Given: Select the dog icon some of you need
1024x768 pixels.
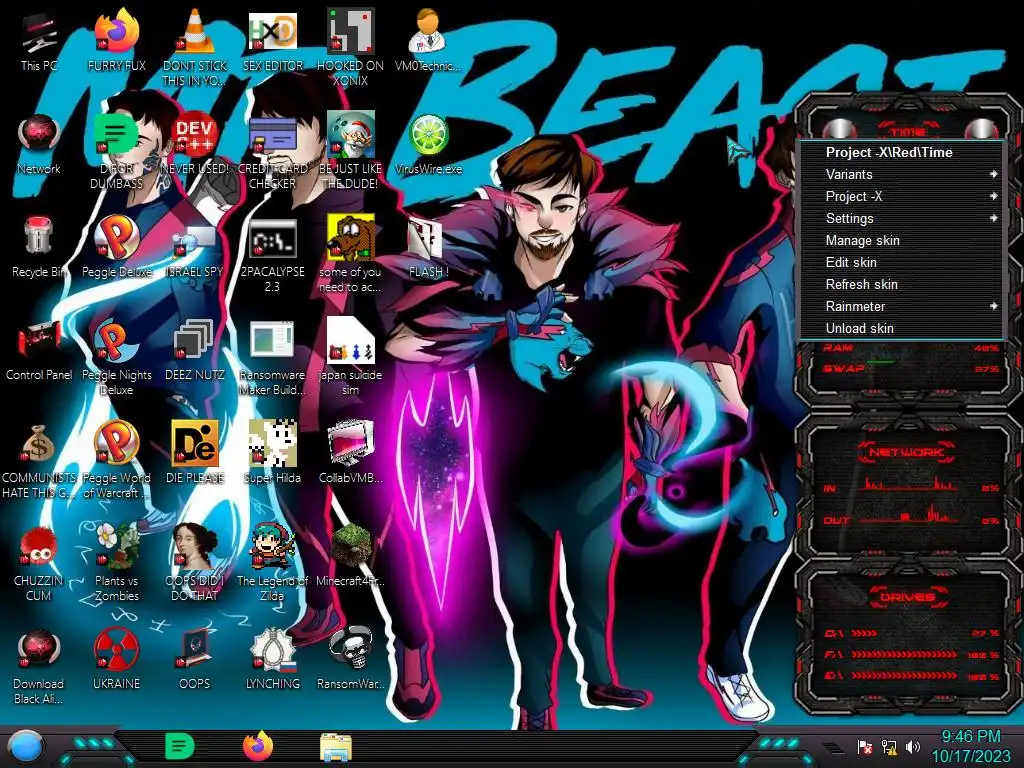Looking at the screenshot, I should click(350, 239).
